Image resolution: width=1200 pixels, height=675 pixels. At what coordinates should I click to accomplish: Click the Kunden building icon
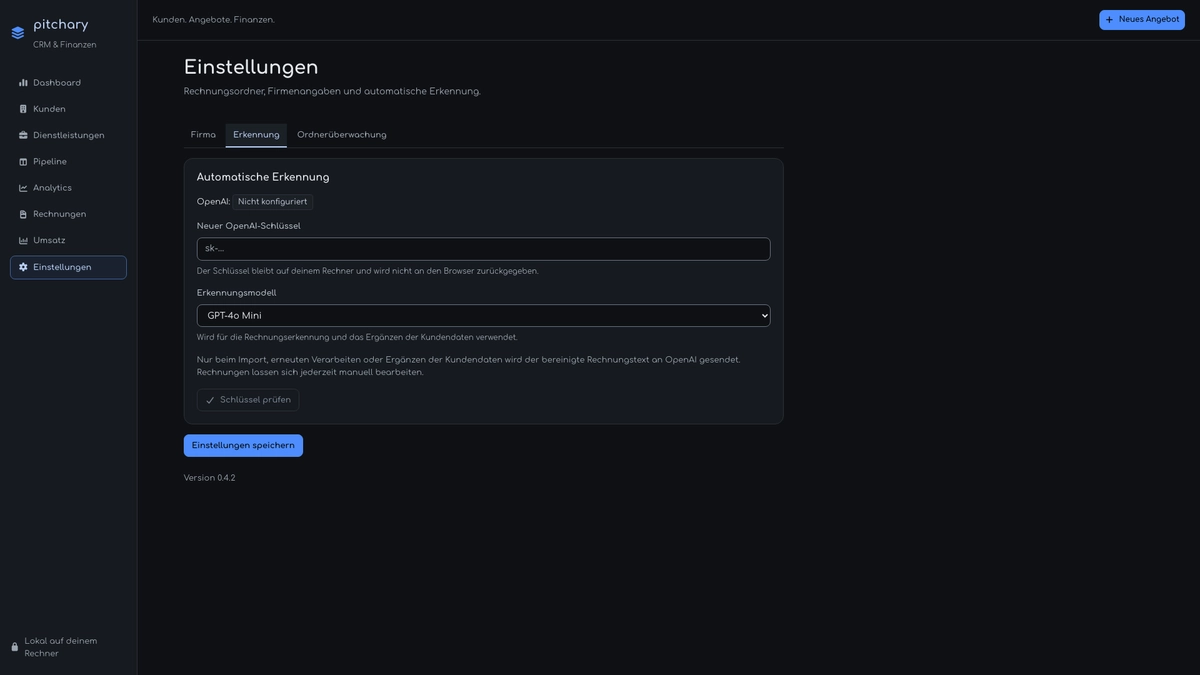pos(23,109)
